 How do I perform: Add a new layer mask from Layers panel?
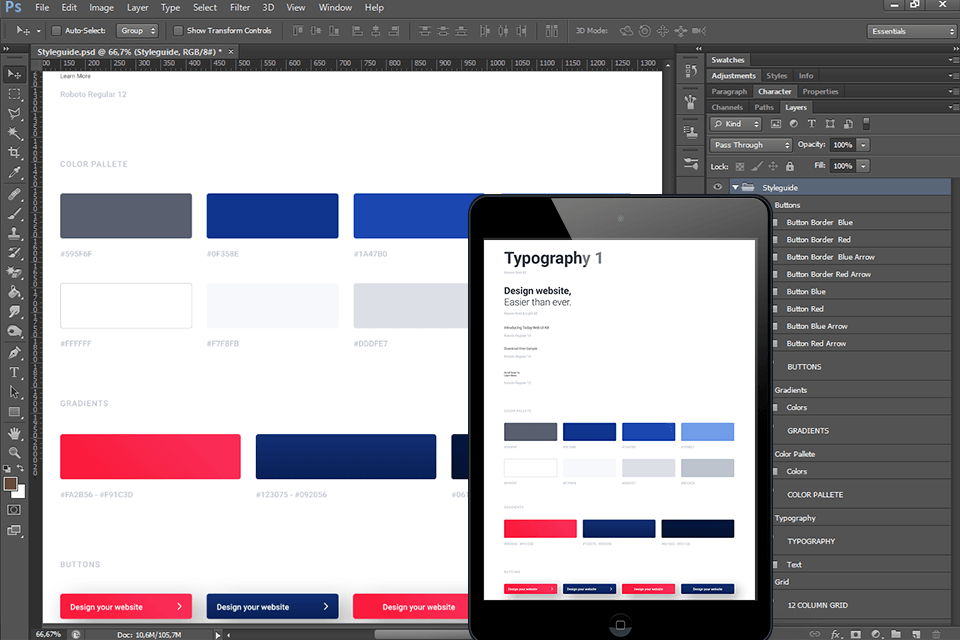[856, 633]
